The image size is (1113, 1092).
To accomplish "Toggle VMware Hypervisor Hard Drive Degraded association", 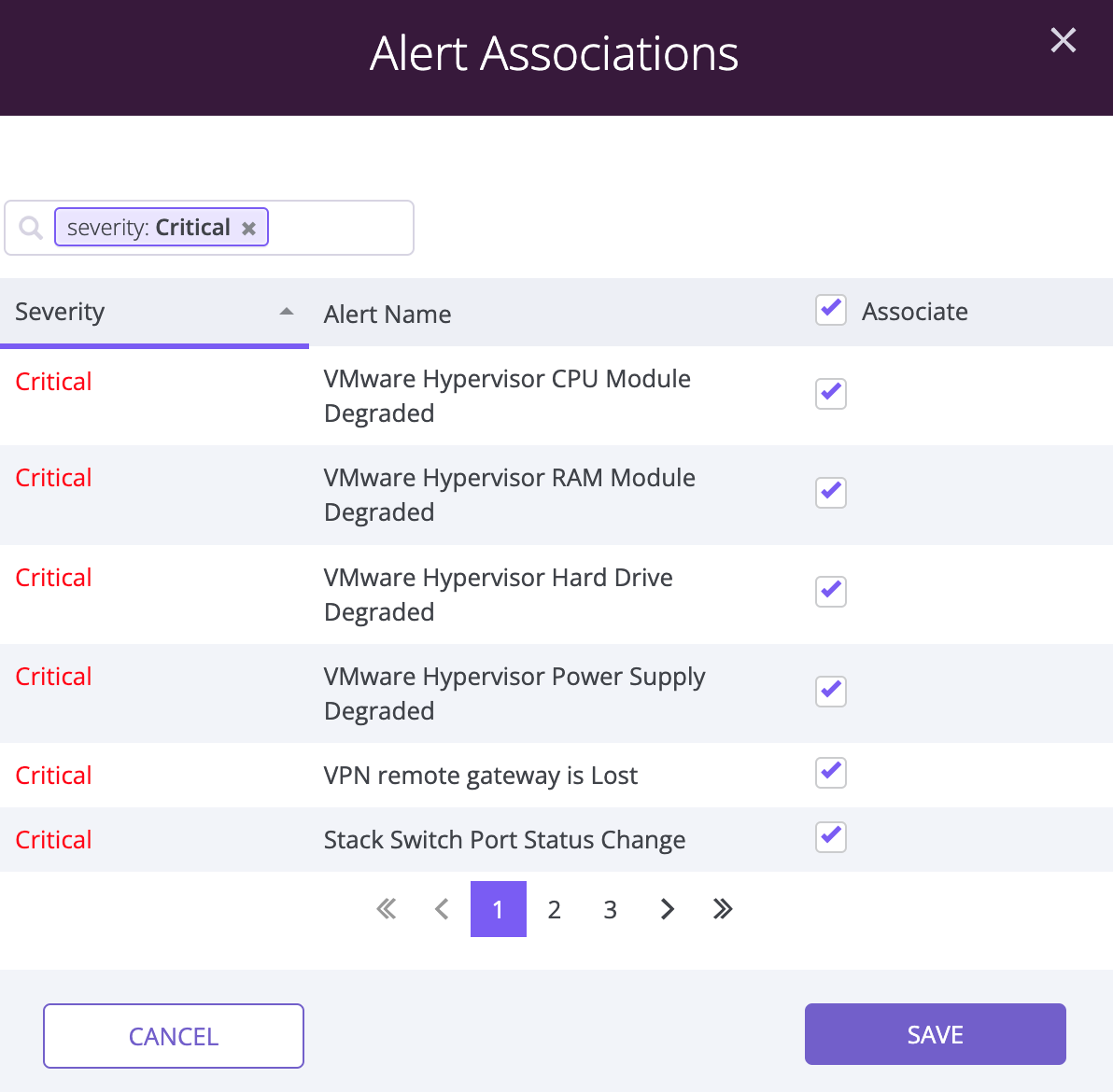I will click(x=830, y=592).
